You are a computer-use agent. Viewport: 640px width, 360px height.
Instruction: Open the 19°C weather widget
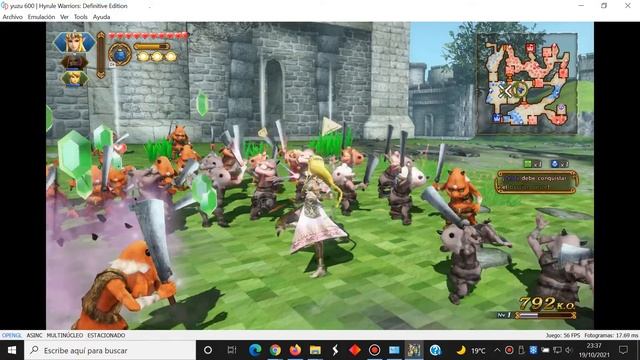[x=471, y=350]
